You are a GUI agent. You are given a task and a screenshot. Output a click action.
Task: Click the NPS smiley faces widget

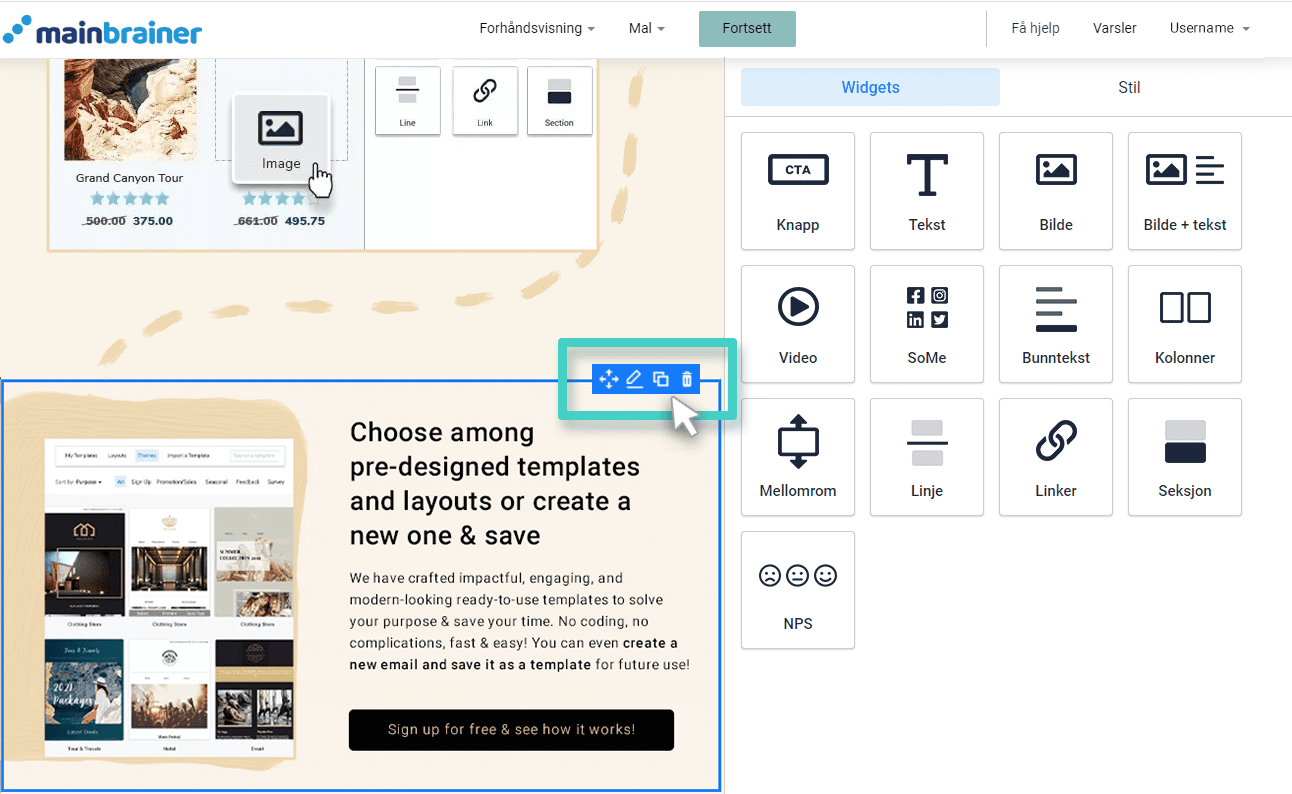[797, 590]
